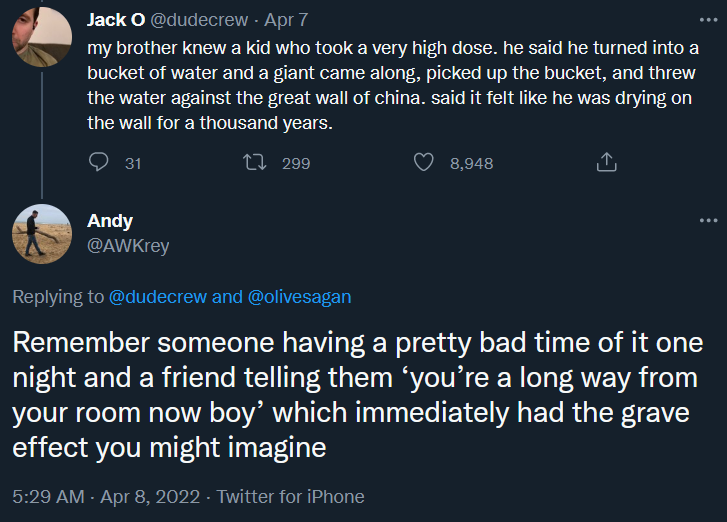Open @olivesagan mention in Replying to line
The width and height of the screenshot is (727, 522).
coord(299,297)
